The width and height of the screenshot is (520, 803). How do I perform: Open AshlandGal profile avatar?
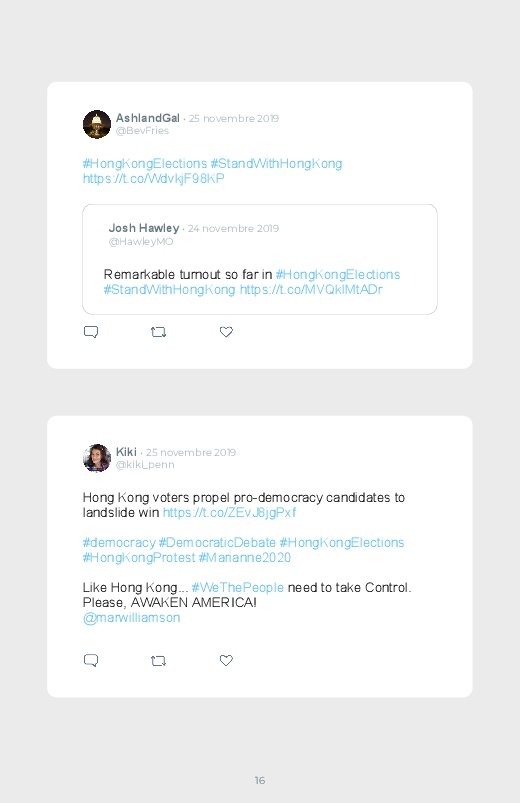(x=97, y=124)
